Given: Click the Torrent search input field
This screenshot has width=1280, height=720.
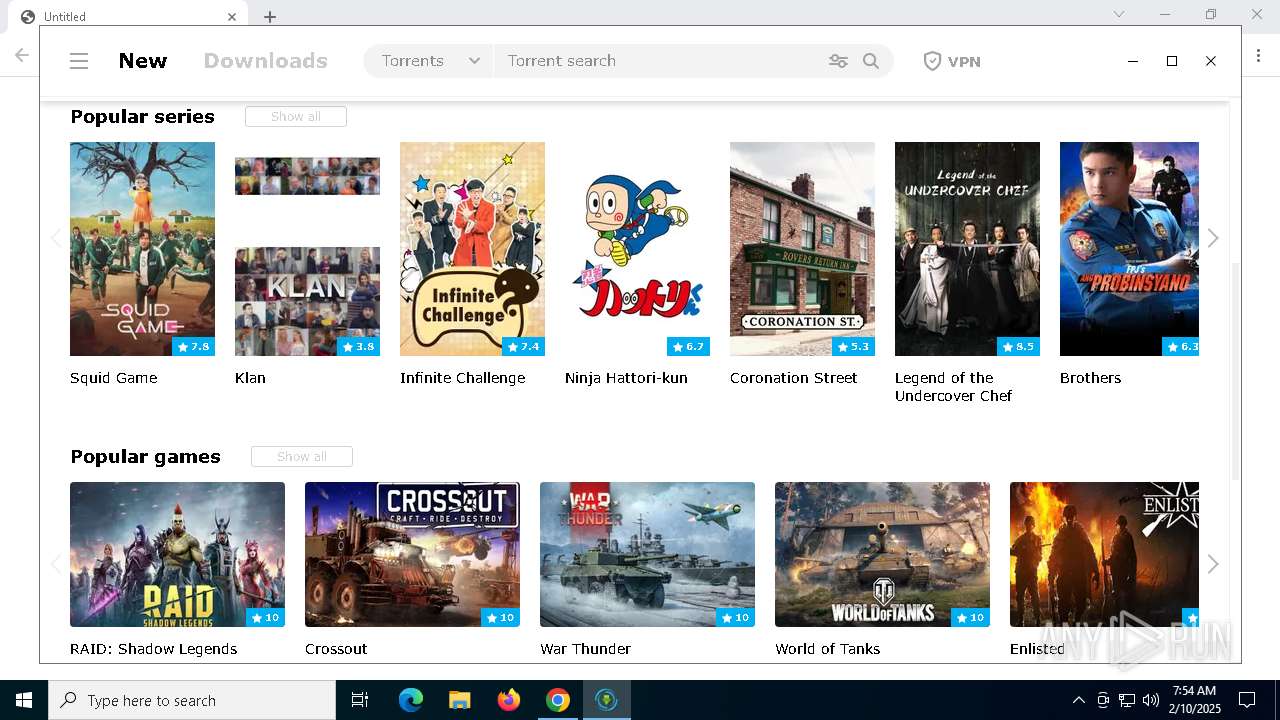Looking at the screenshot, I should (660, 61).
